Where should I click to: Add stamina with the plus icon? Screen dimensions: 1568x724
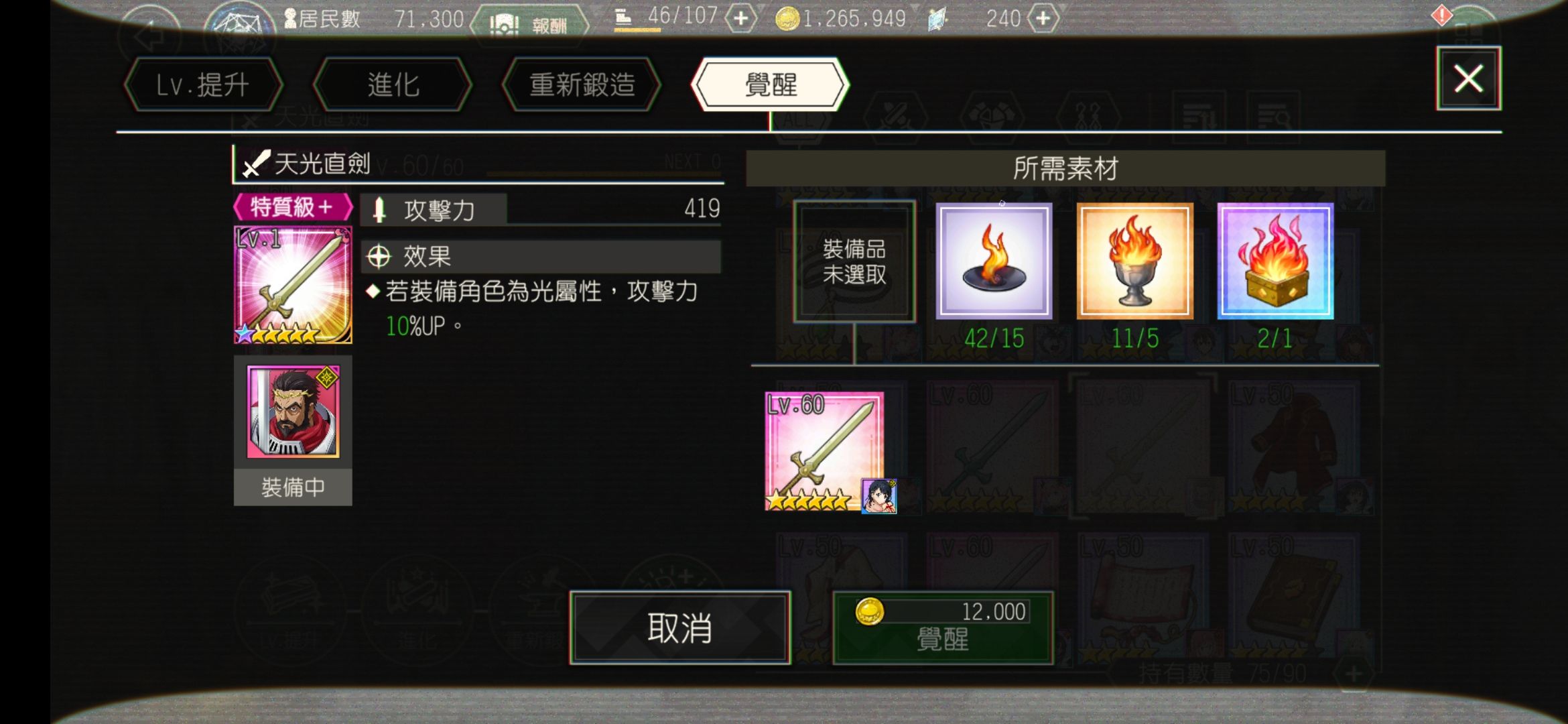click(x=740, y=18)
